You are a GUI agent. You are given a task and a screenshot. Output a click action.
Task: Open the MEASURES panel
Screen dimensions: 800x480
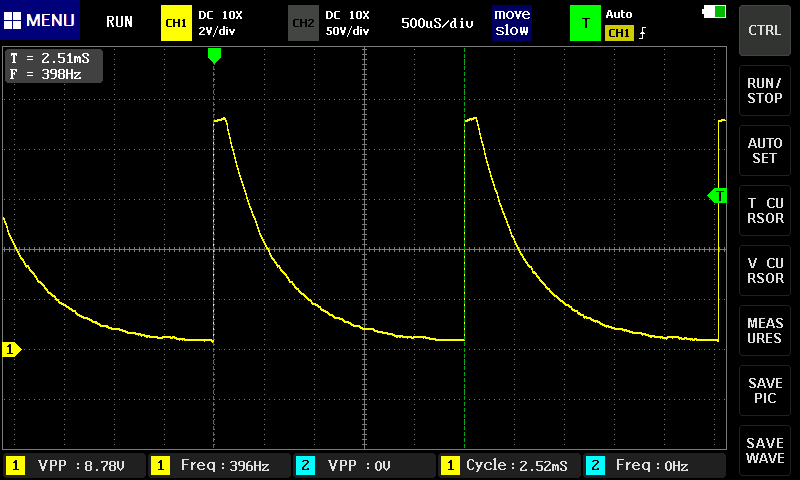[x=764, y=331]
